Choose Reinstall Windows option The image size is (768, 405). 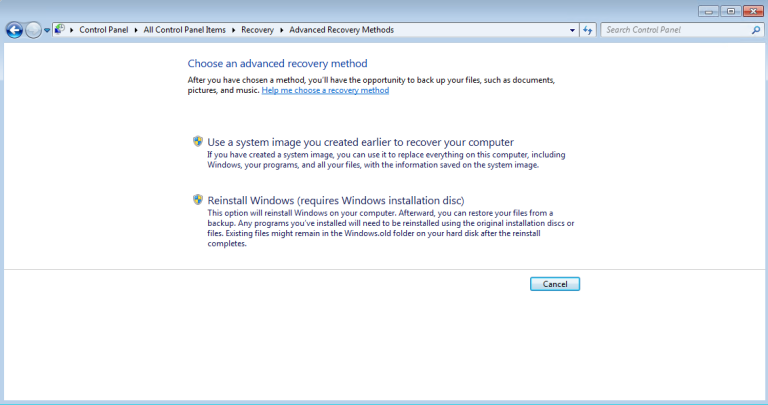click(x=336, y=200)
